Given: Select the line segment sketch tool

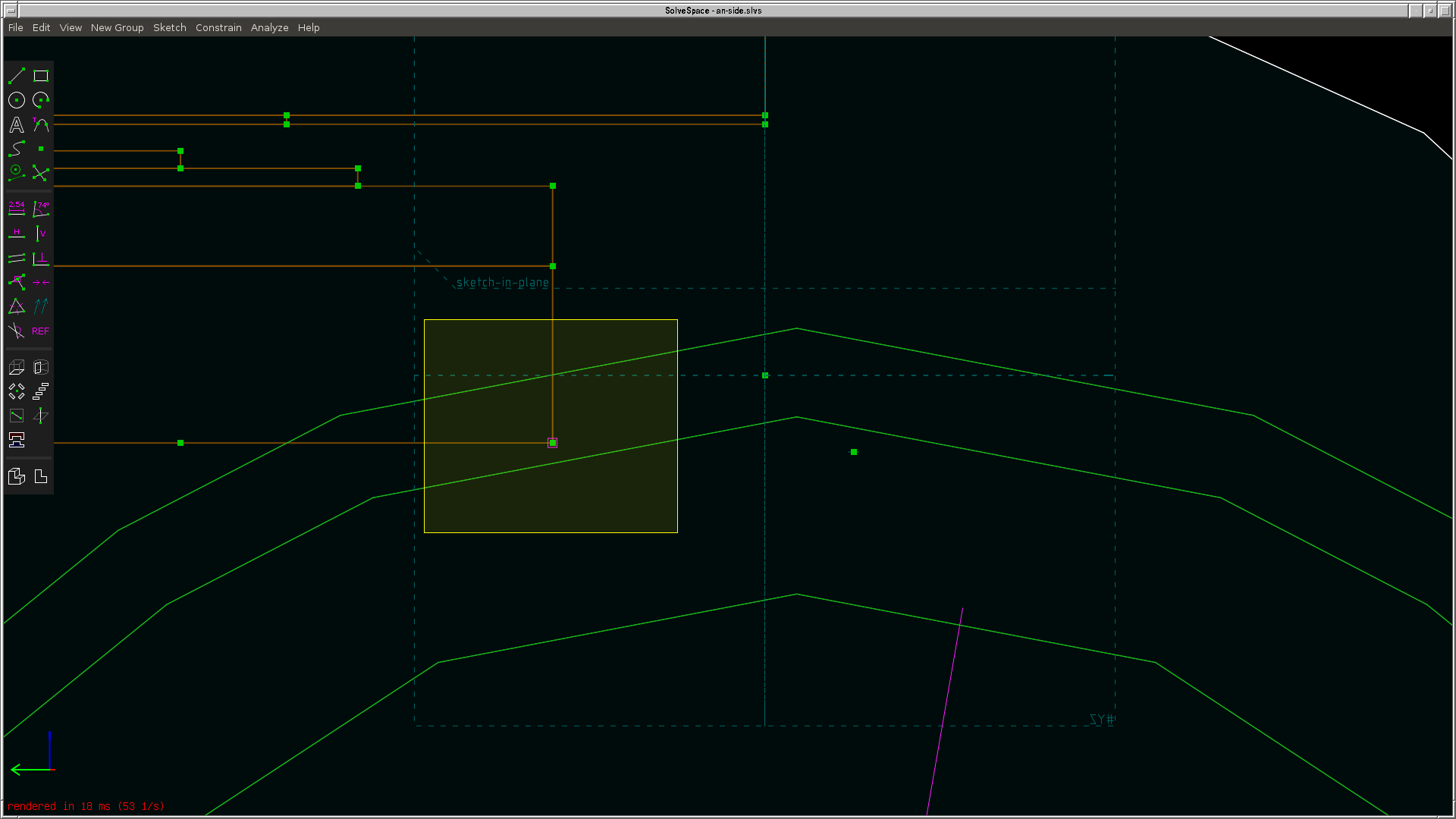Looking at the screenshot, I should pyautogui.click(x=17, y=76).
